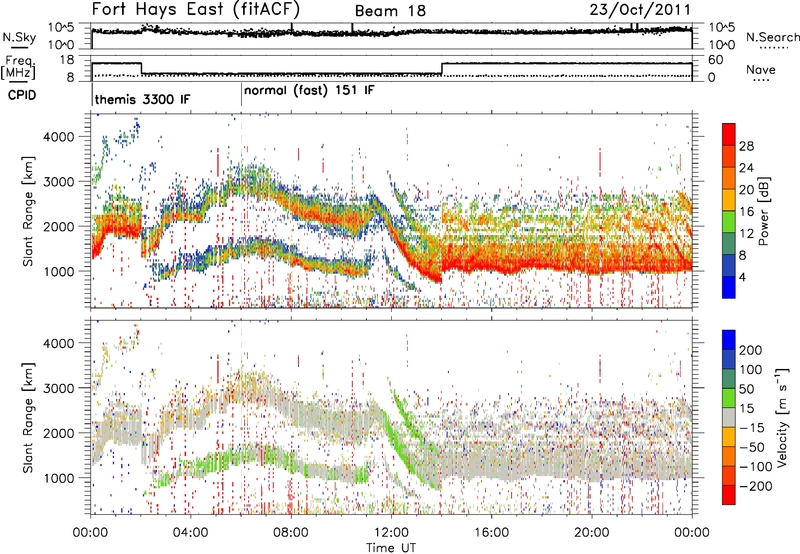Click right '10^0' noise axis label

pos(722,45)
